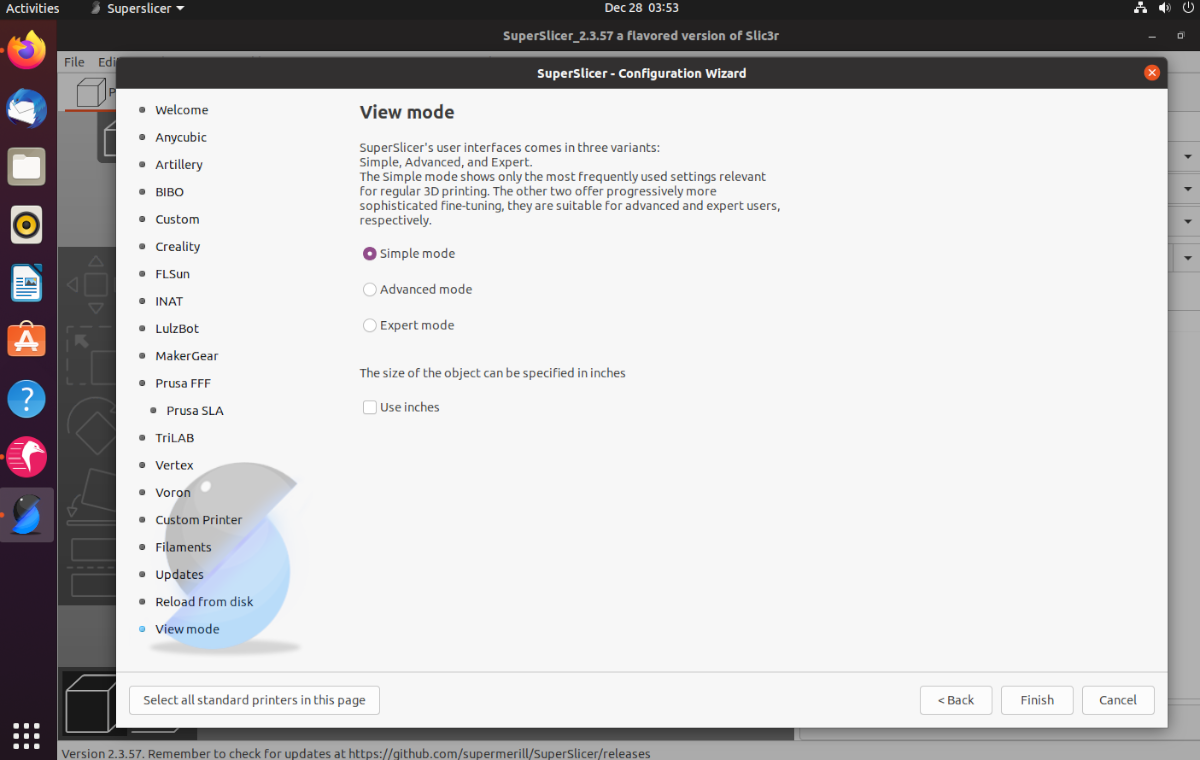Launch Thunderbird mail from the dock

pos(27,108)
